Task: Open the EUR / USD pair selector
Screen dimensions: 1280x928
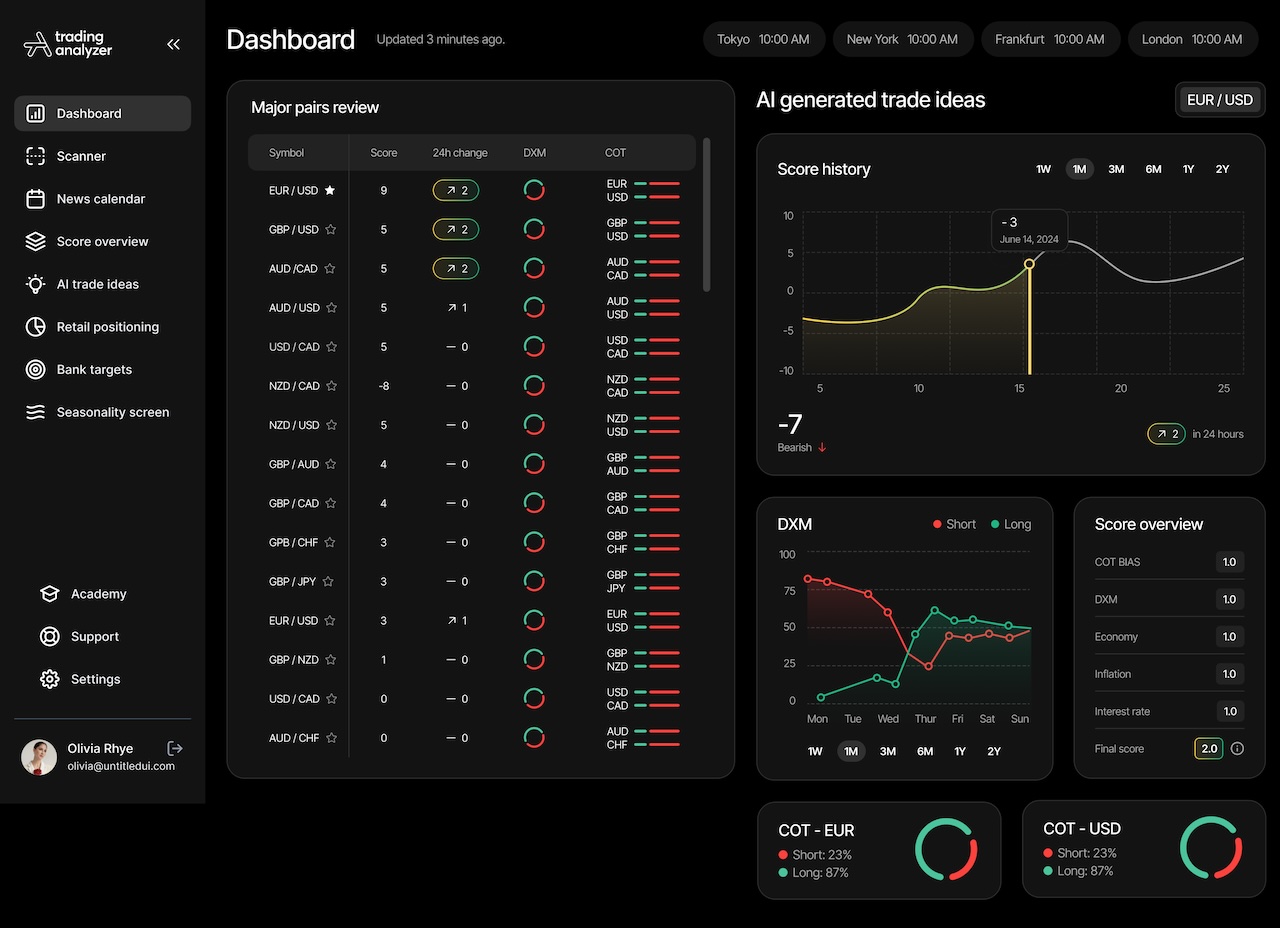Action: point(1220,99)
